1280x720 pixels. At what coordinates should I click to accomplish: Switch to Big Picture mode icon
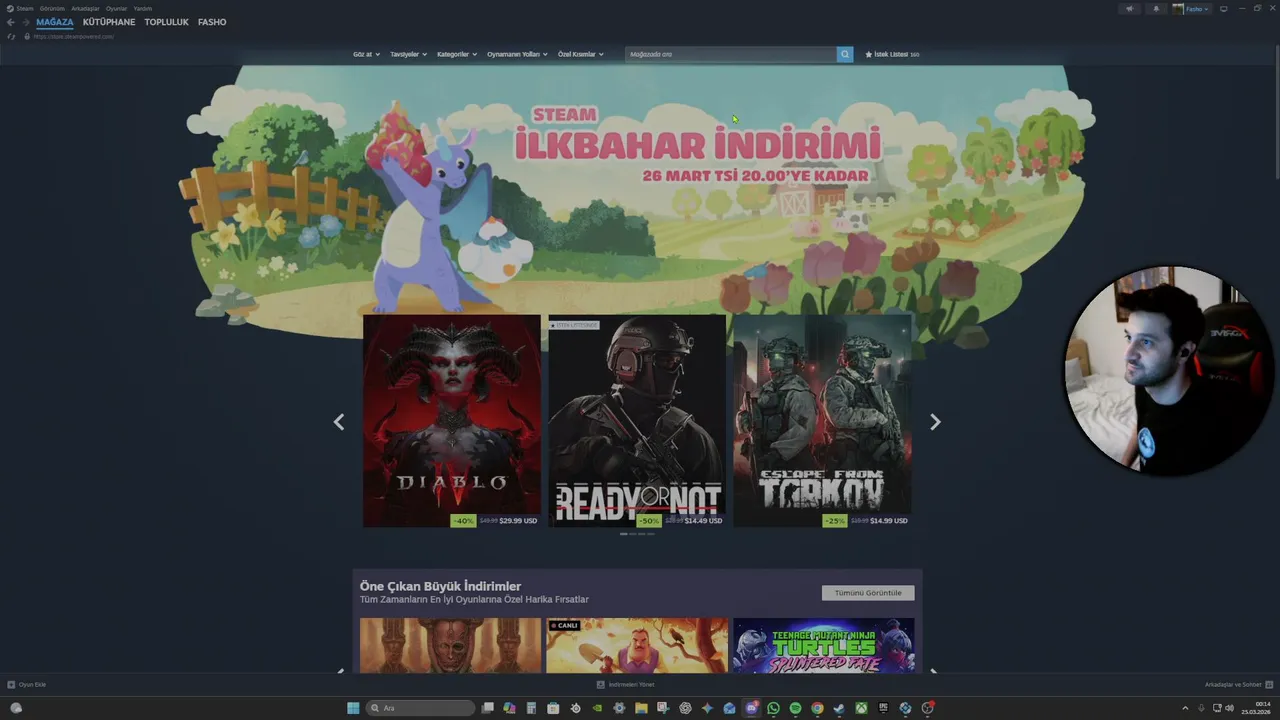(x=1223, y=9)
